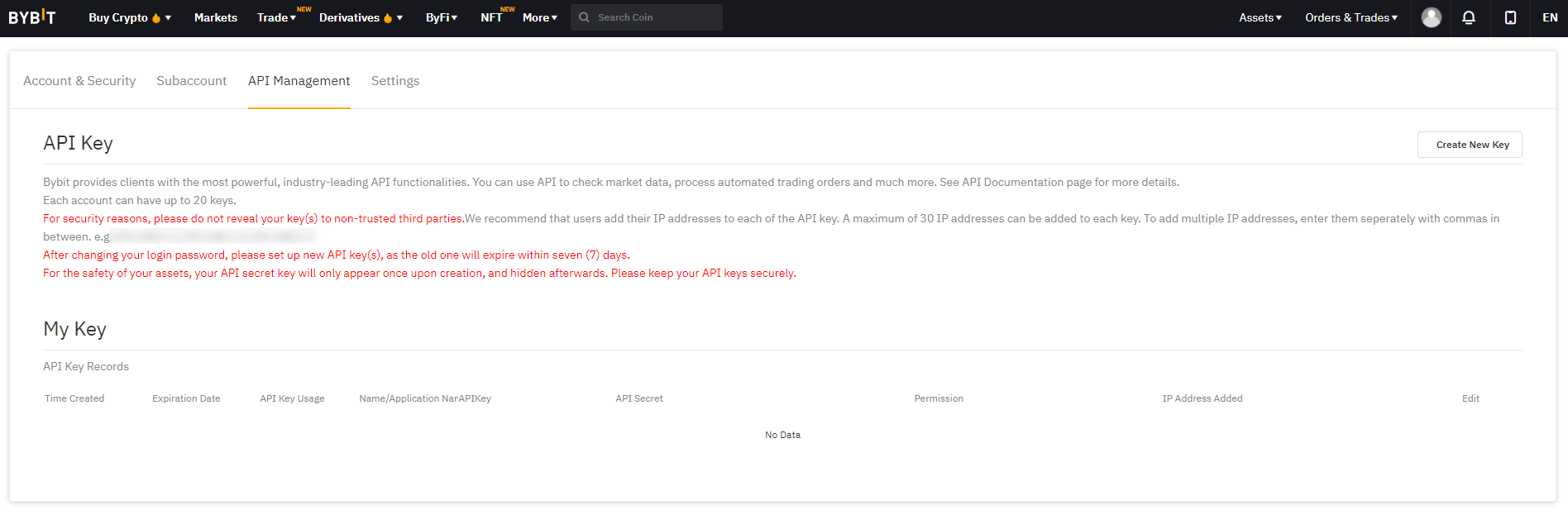This screenshot has width=1568, height=529.
Task: Go to Markets page
Action: click(216, 17)
